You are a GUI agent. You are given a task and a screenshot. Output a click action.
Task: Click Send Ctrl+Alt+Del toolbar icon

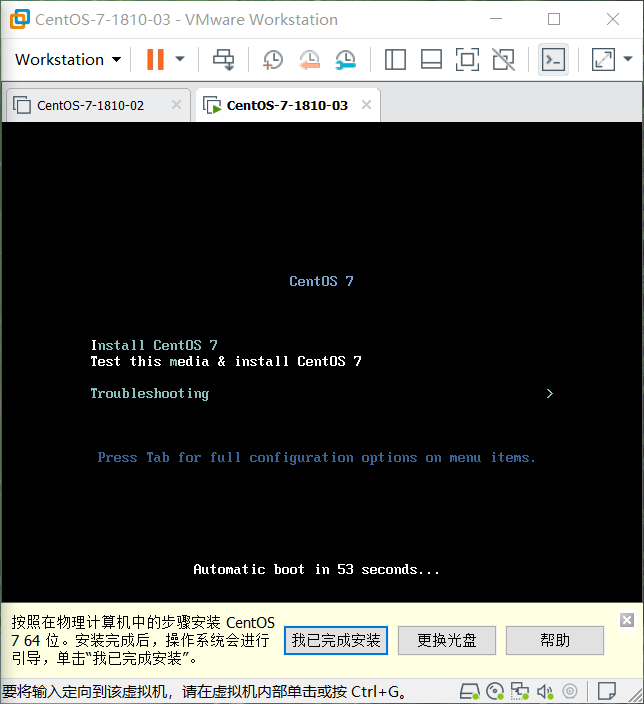[223, 59]
